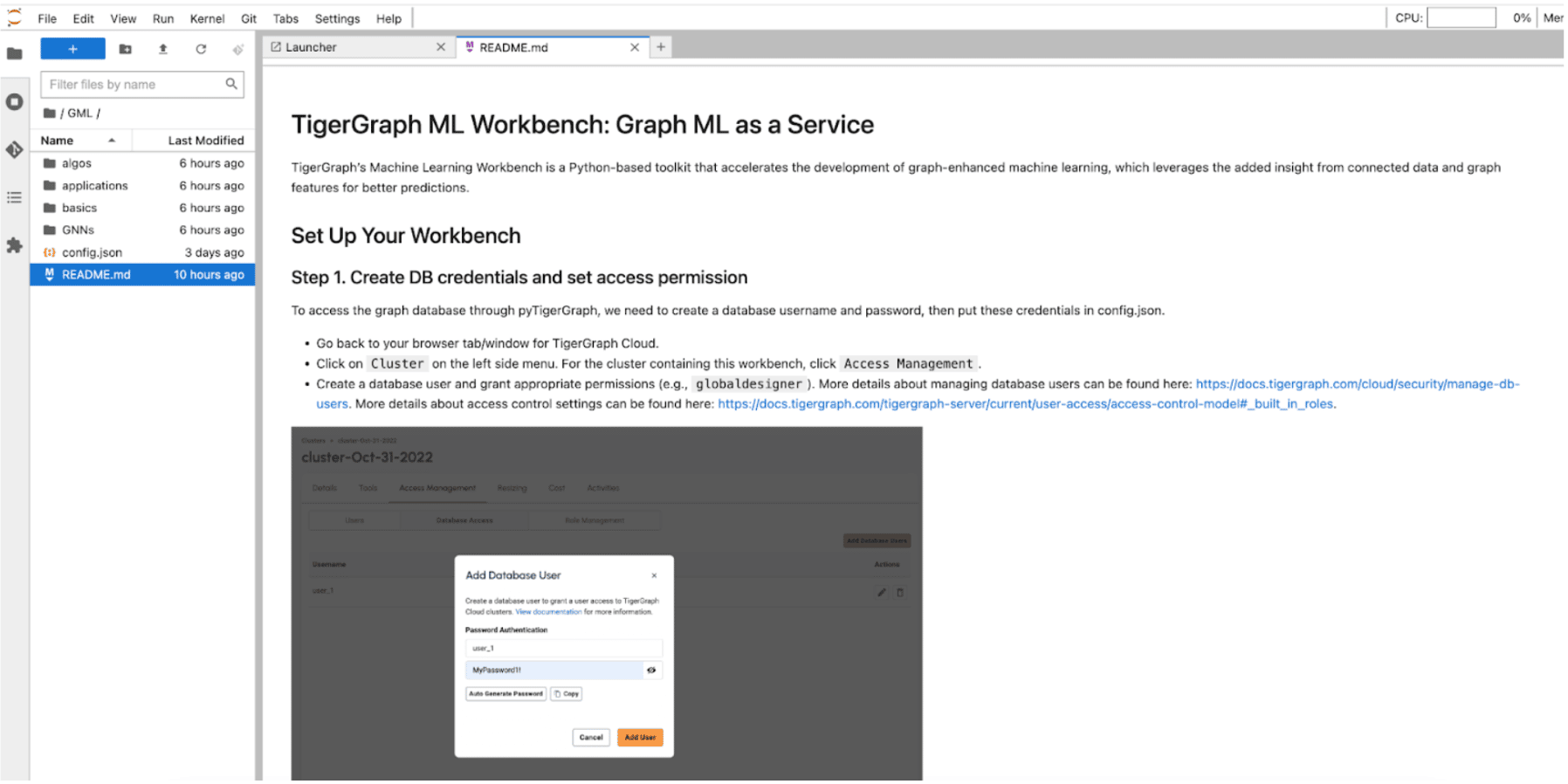Open the access-control-model documentation link
The image size is (1568, 784).
1025,404
